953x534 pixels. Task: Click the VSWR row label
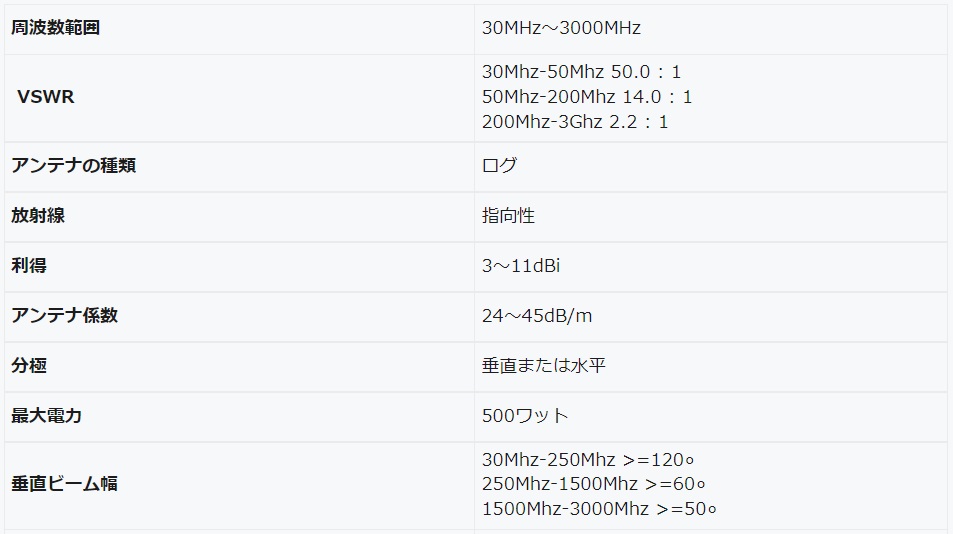tap(46, 97)
